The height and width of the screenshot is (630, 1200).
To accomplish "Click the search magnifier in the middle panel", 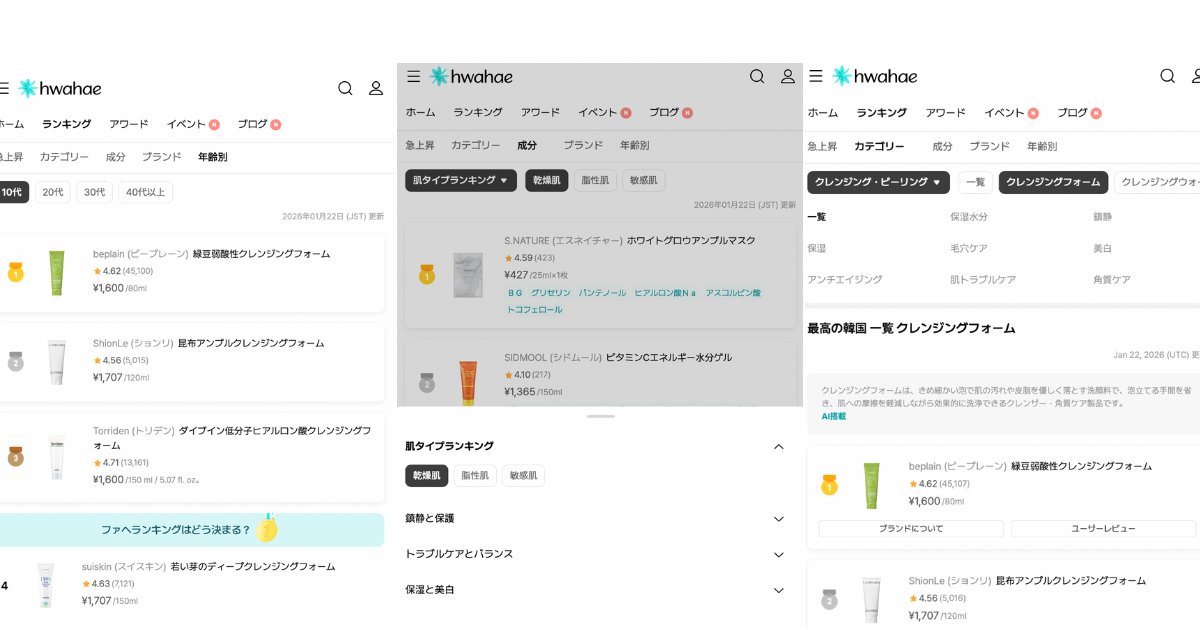I will pyautogui.click(x=757, y=76).
